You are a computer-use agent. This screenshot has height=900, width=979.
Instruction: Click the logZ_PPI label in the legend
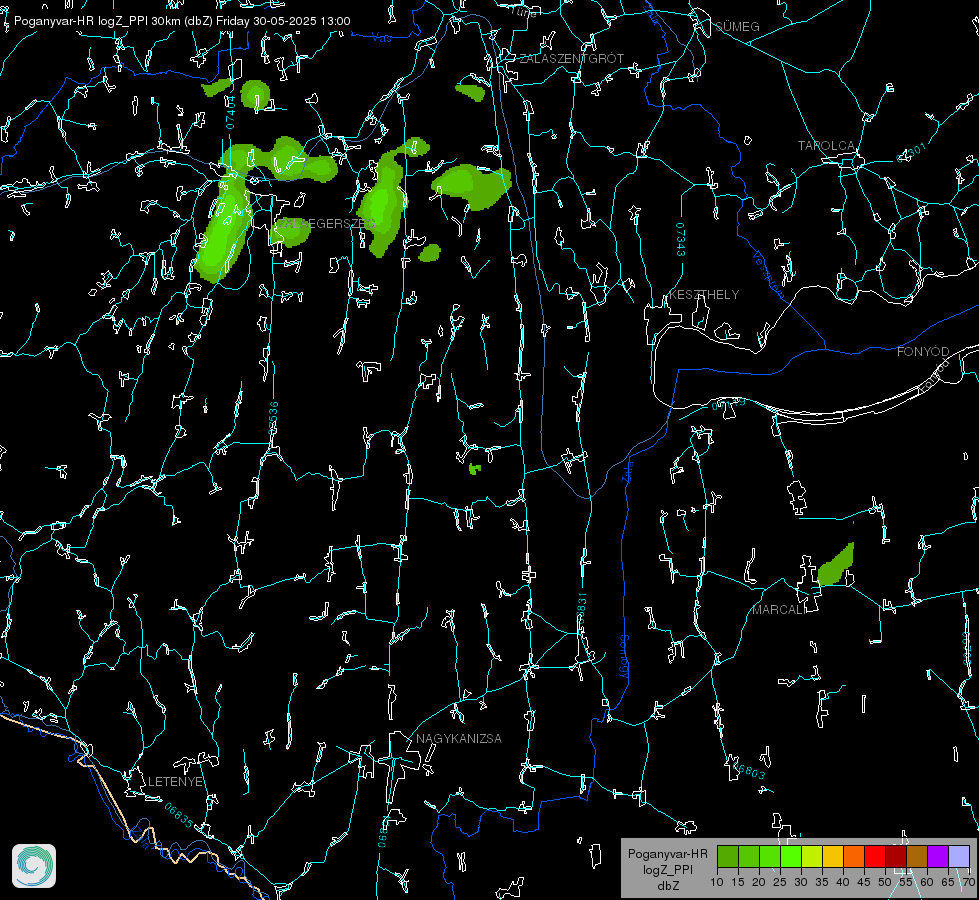point(668,869)
